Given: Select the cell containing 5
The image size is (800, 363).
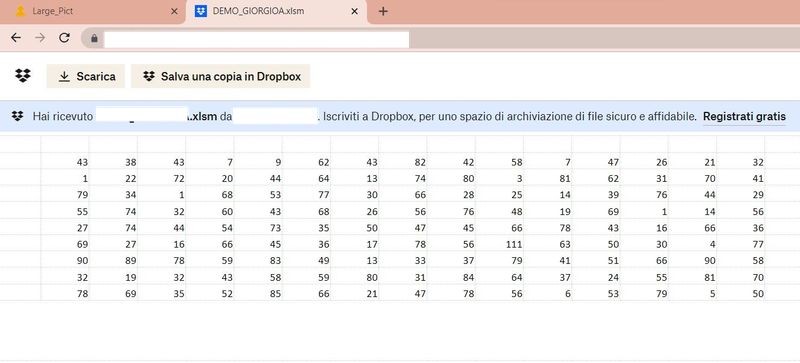Looking at the screenshot, I should click(x=692, y=294).
